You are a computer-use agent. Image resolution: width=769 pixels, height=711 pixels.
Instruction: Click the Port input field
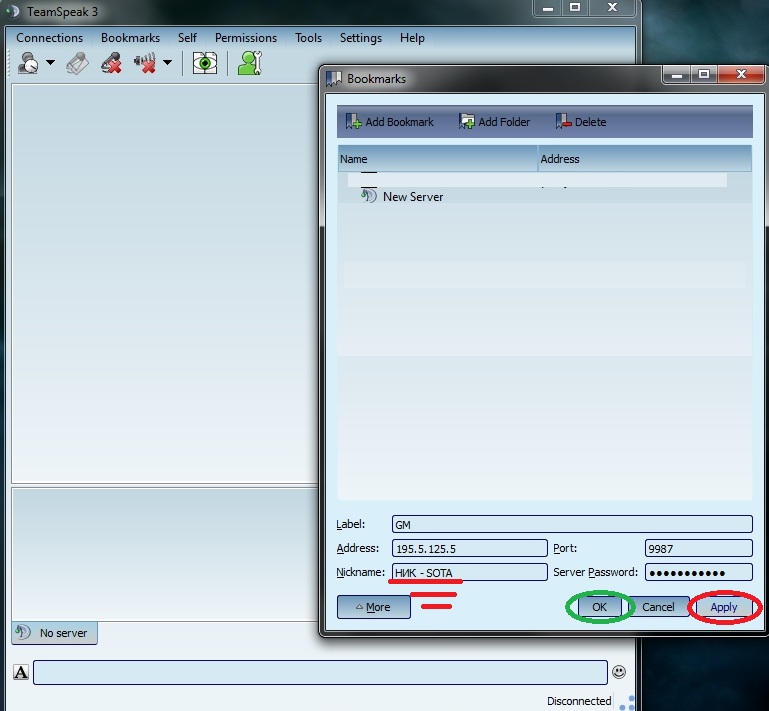[698, 548]
